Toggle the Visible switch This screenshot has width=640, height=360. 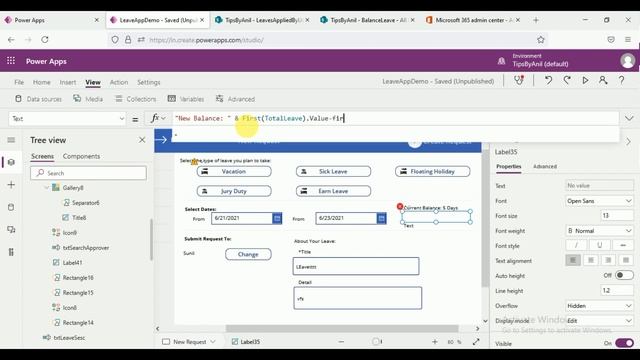(624, 343)
